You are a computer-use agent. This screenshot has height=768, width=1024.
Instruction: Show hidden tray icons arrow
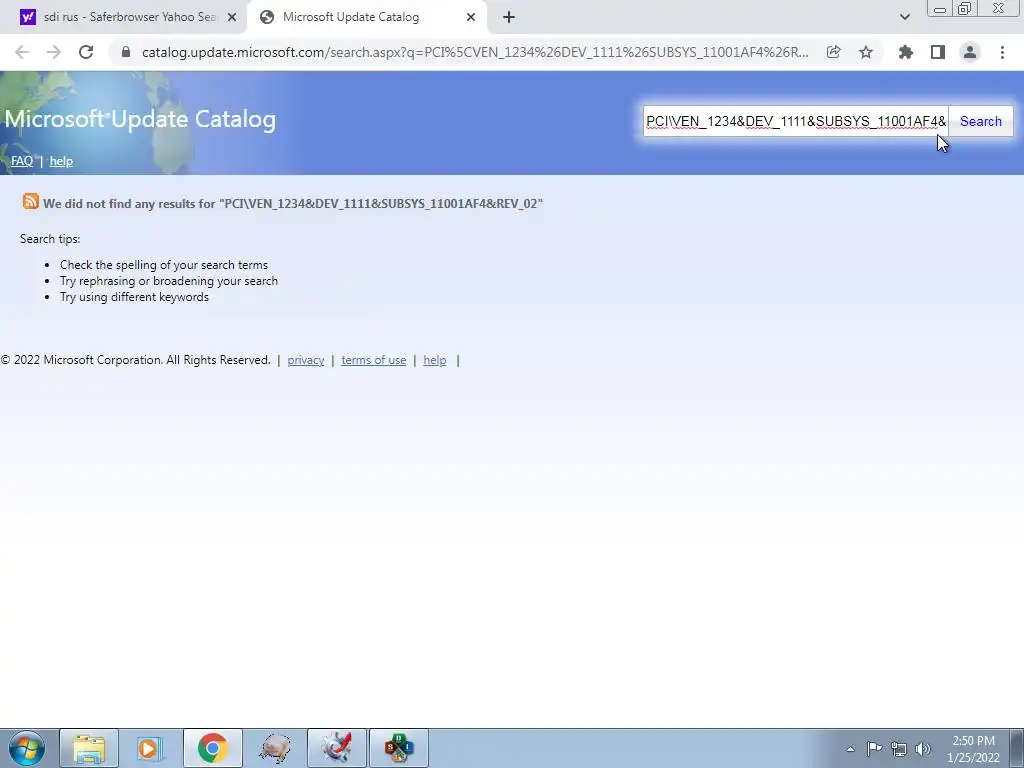850,749
